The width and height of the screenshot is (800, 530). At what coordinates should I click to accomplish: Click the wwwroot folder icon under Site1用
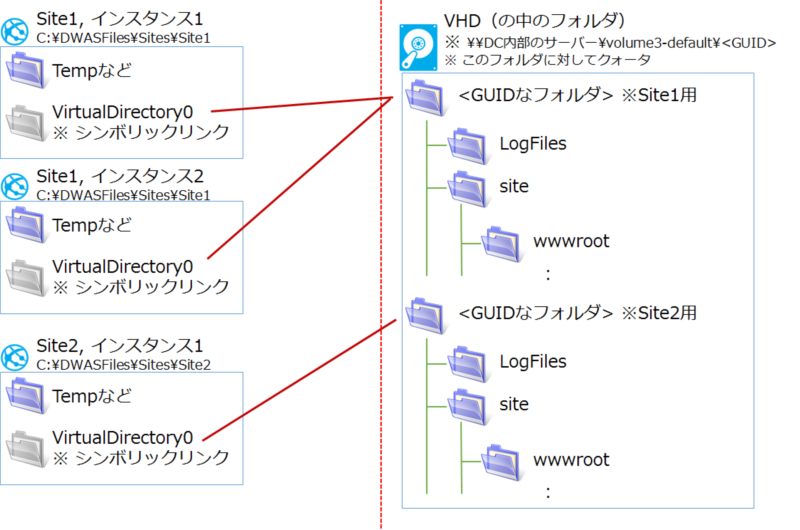[x=502, y=244]
